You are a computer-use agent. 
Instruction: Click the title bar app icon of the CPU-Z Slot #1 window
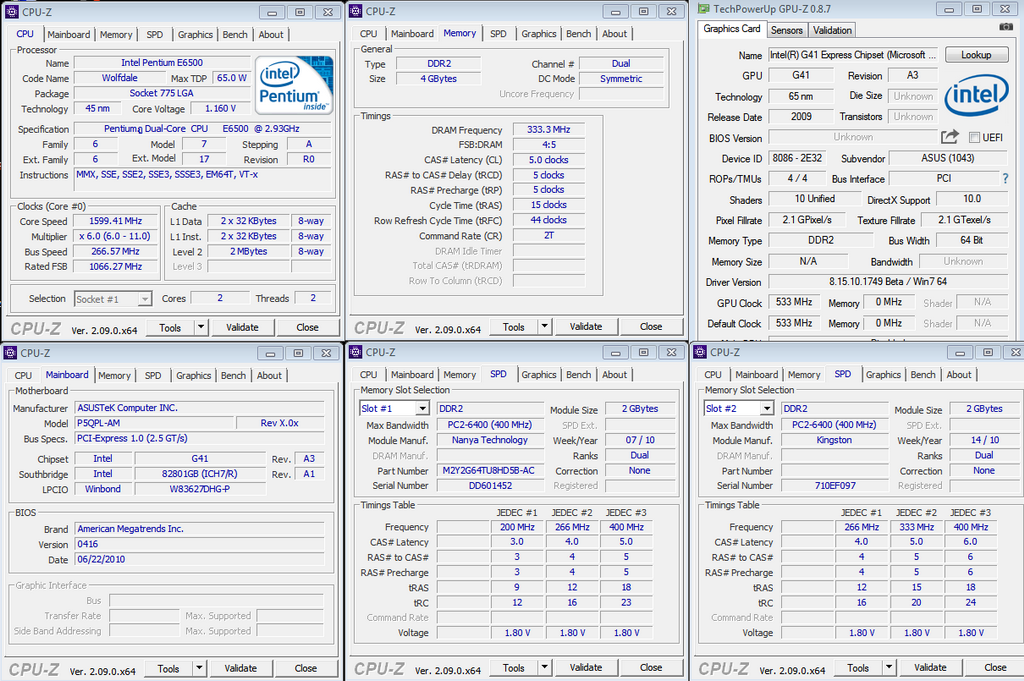pos(355,352)
